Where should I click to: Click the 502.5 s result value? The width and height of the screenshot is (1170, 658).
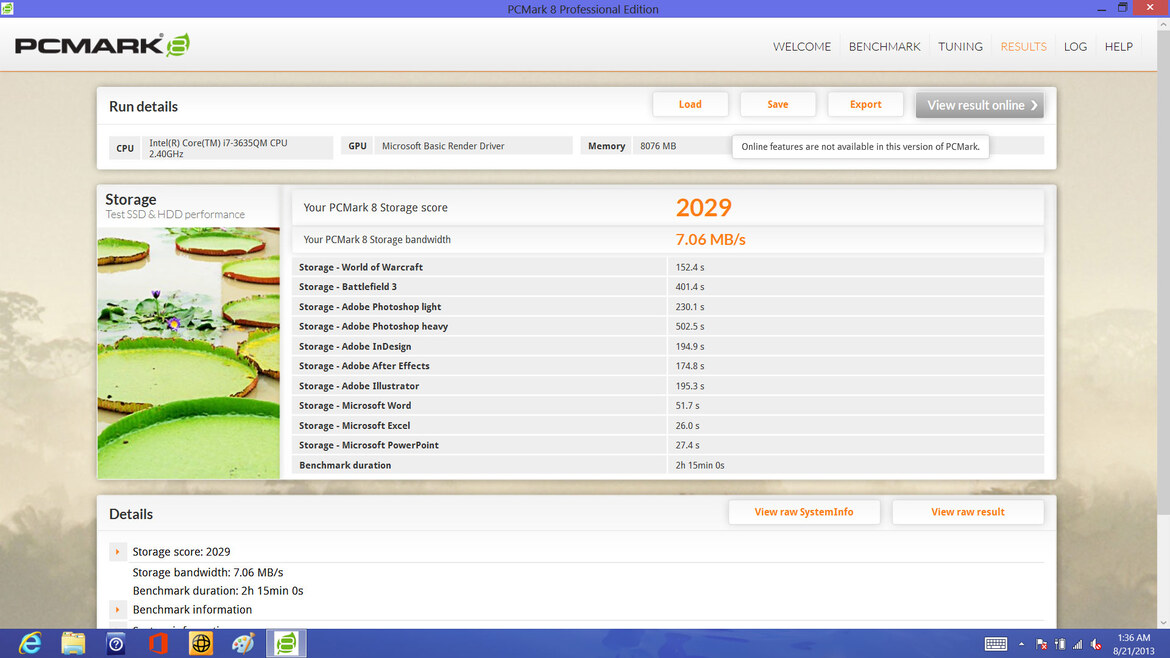(690, 326)
